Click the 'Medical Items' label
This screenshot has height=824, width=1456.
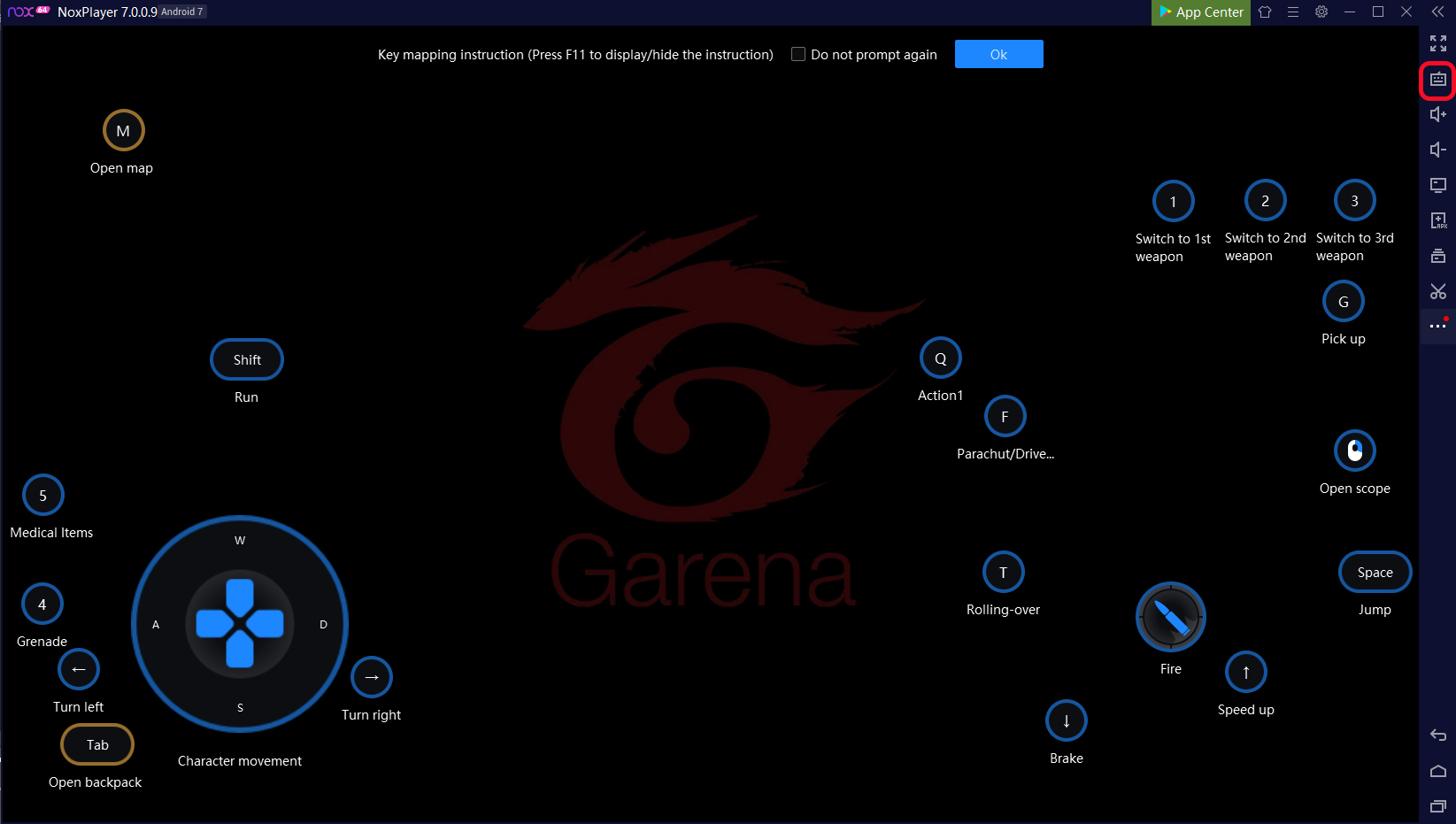point(51,533)
